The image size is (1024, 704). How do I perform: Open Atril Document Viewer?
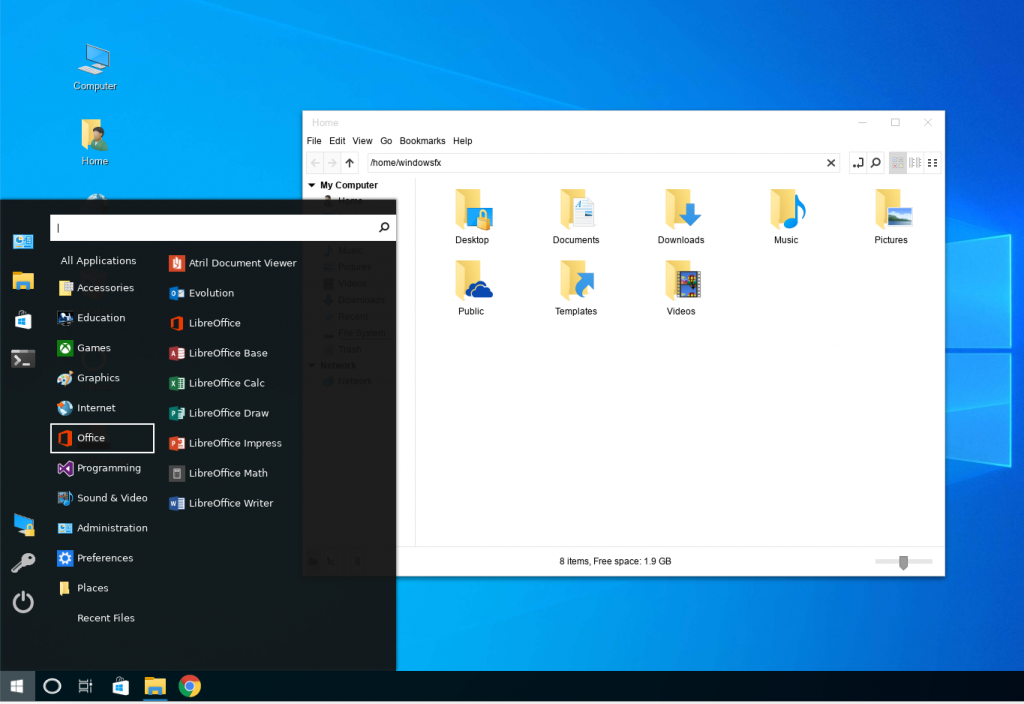(242, 263)
